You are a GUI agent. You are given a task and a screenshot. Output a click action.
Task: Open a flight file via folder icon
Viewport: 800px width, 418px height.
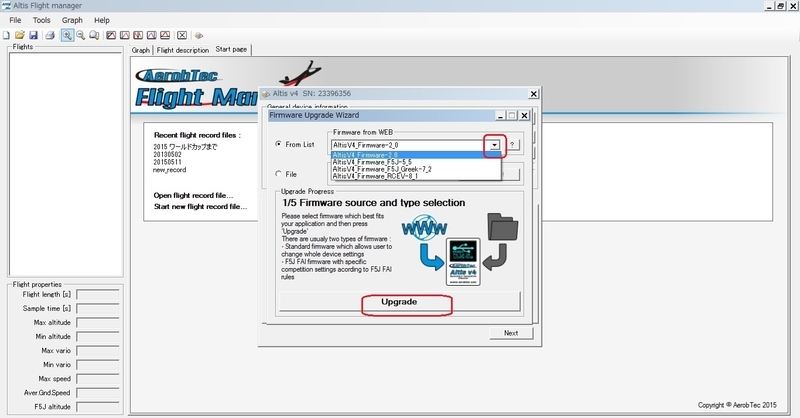point(19,35)
